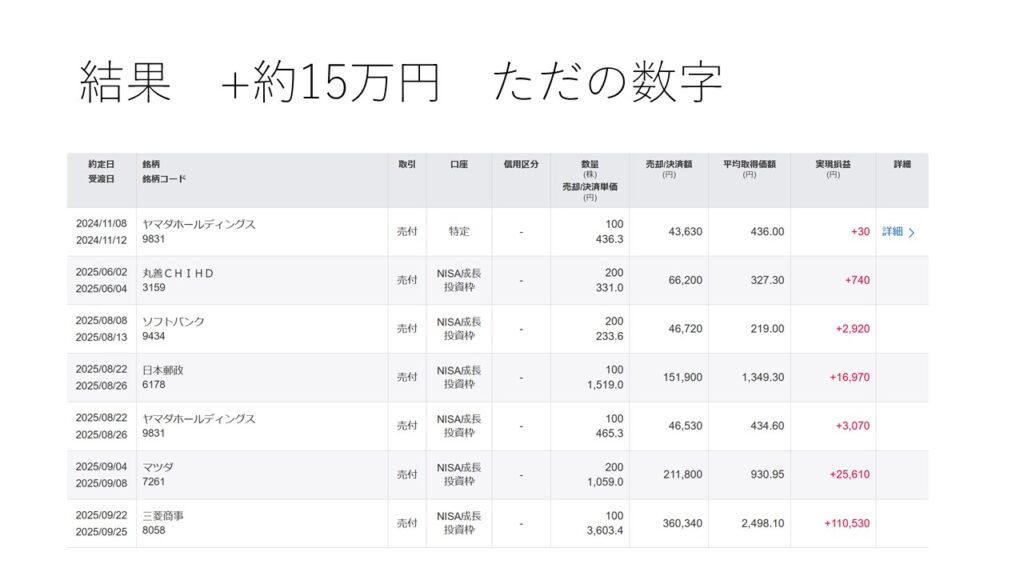Screen dimensions: 1024x576
Task: Select the 丸善ＣＨＩＨＤ stock name
Action: pyautogui.click(x=178, y=273)
